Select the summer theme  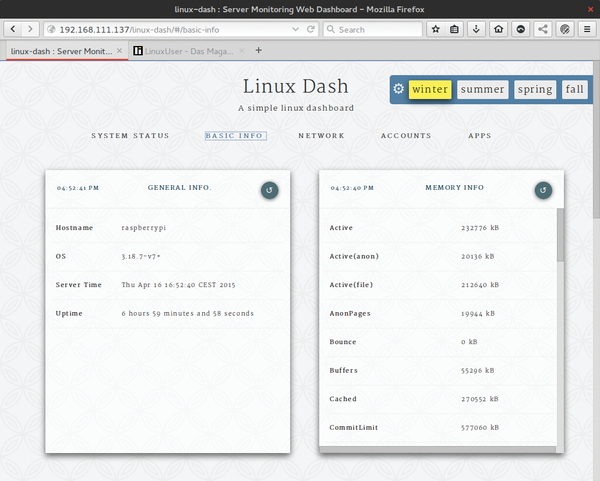pos(483,89)
